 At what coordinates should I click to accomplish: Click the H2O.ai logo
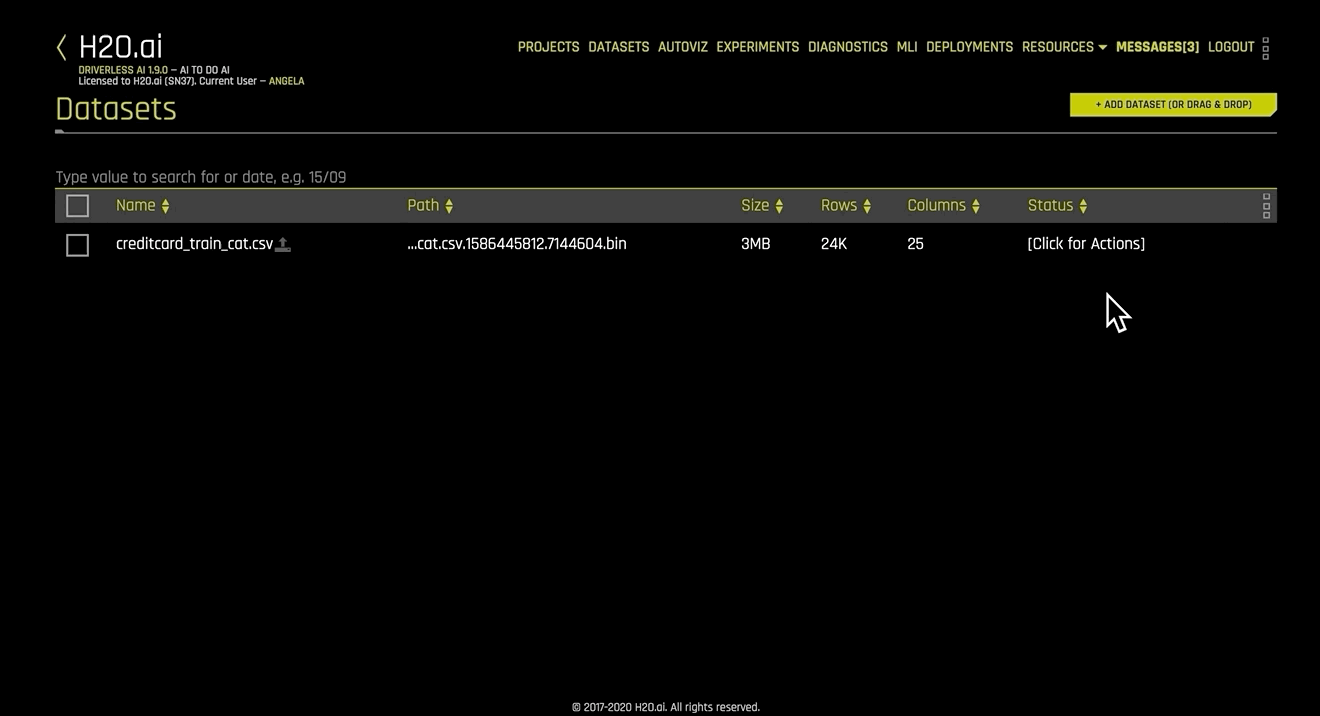[x=118, y=46]
